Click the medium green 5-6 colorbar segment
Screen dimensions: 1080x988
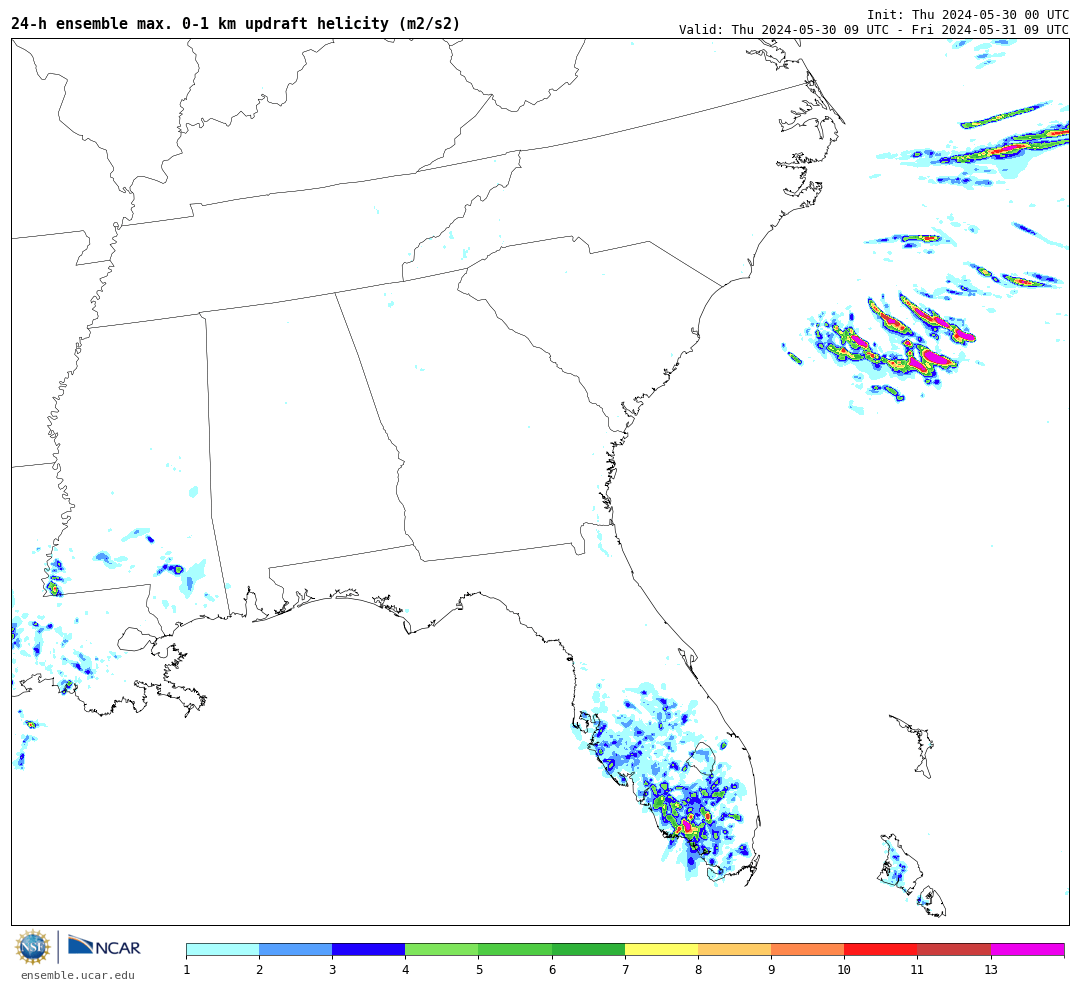point(515,949)
